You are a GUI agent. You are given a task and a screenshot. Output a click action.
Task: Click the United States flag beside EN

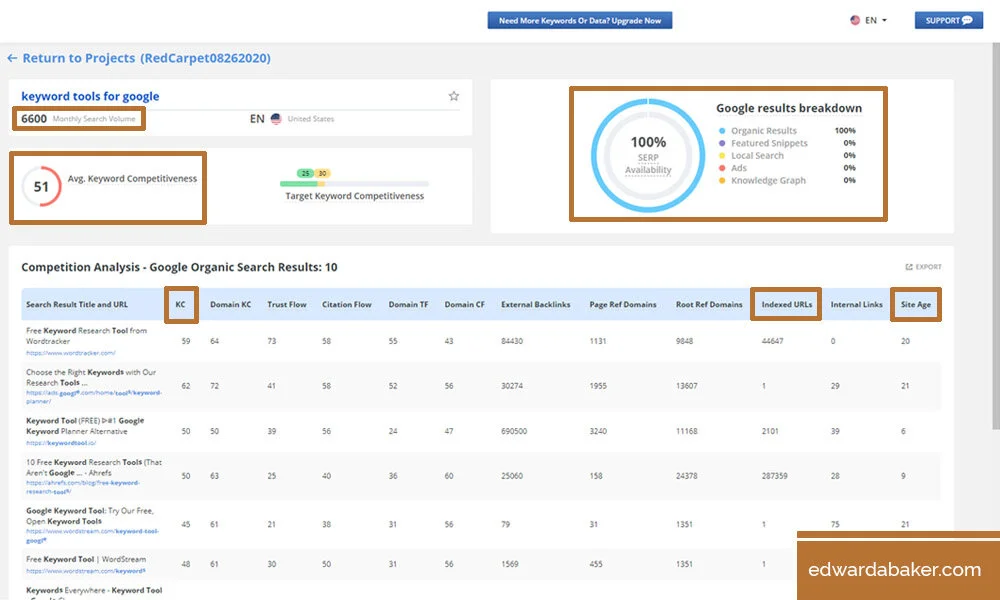tap(276, 119)
